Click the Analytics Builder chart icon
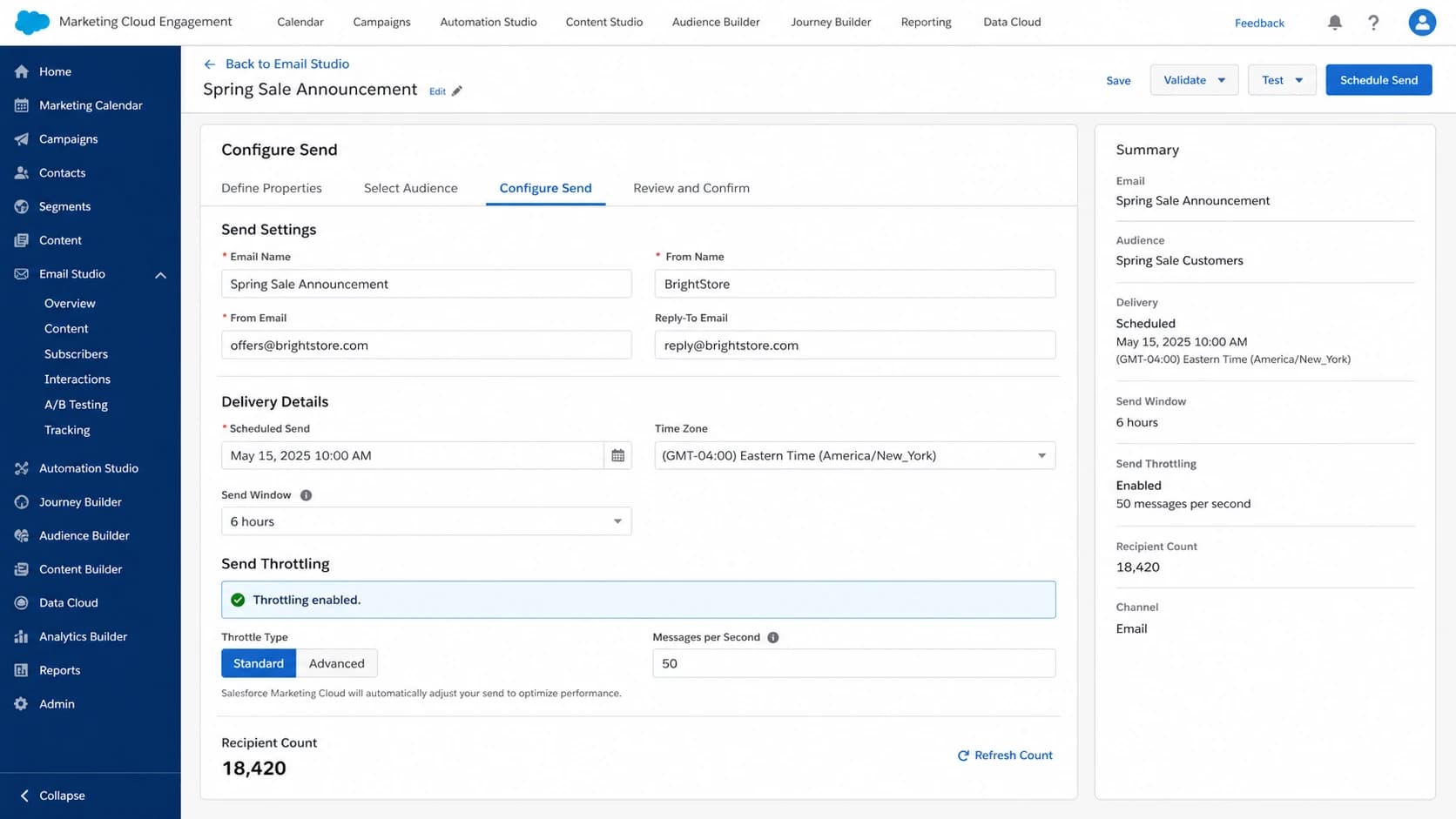Viewport: 1456px width, 819px height. click(x=22, y=637)
